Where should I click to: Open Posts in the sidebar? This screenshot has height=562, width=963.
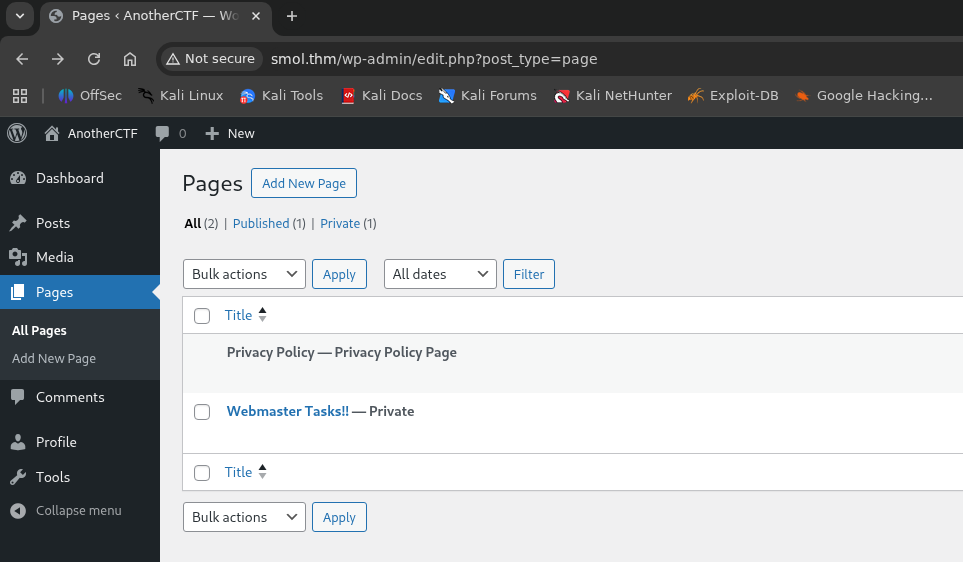pos(80,223)
